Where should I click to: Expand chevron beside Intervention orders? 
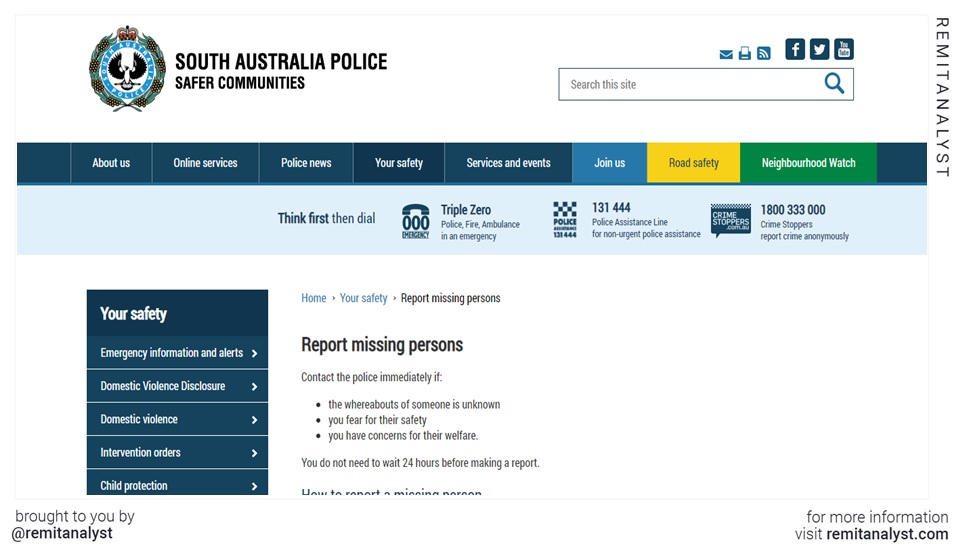click(x=255, y=453)
